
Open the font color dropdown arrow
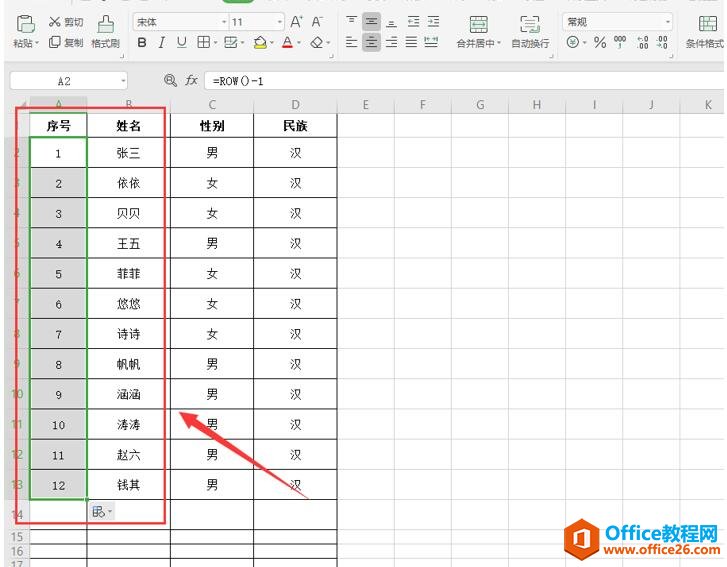pyautogui.click(x=299, y=43)
